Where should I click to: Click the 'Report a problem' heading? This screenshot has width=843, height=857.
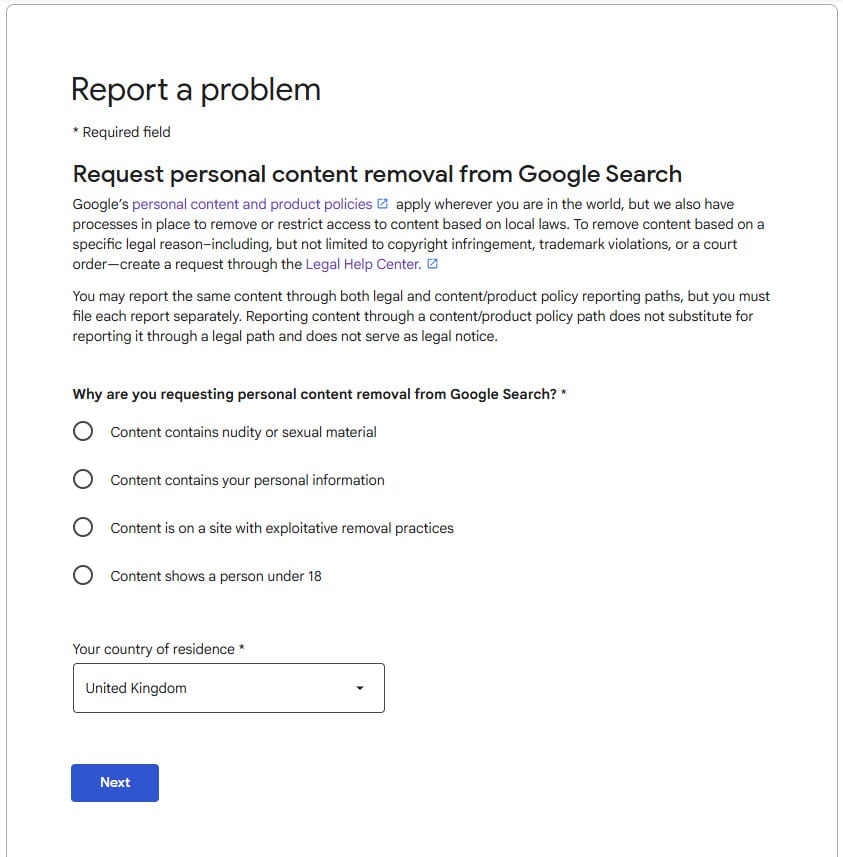(x=196, y=90)
